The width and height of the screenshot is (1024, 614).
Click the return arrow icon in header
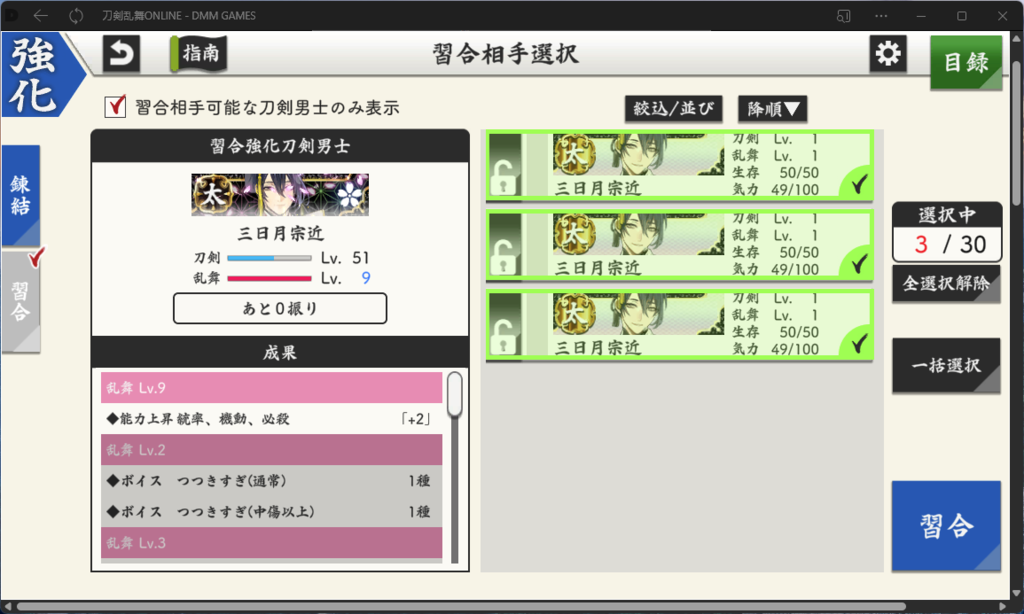(x=121, y=54)
